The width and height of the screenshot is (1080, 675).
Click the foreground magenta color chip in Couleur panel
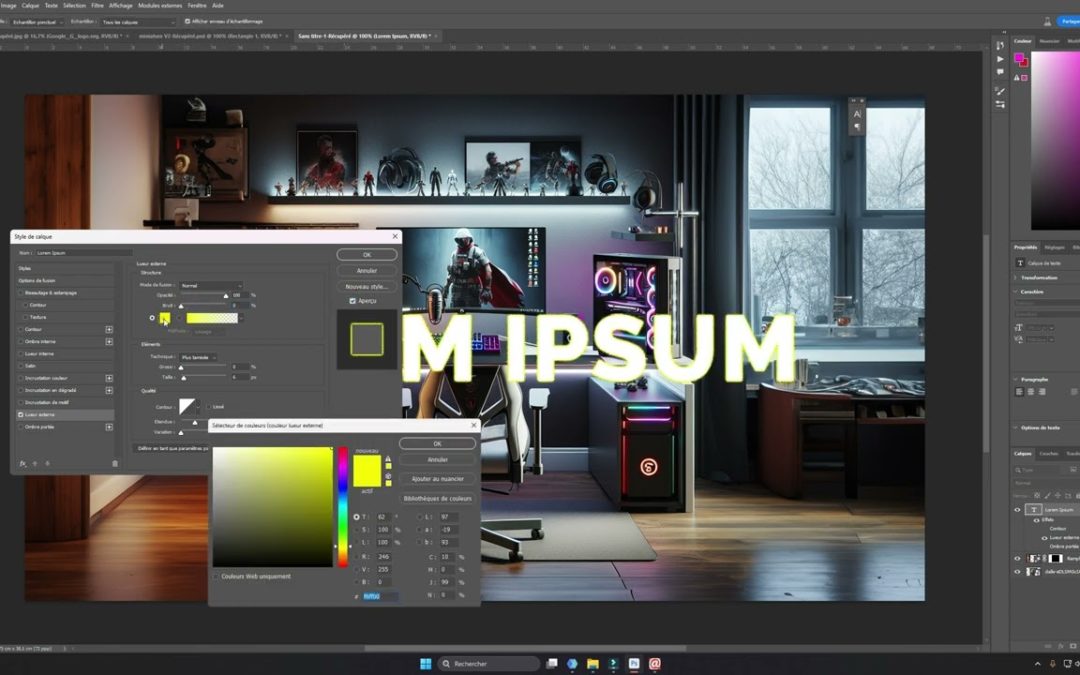click(x=1019, y=58)
